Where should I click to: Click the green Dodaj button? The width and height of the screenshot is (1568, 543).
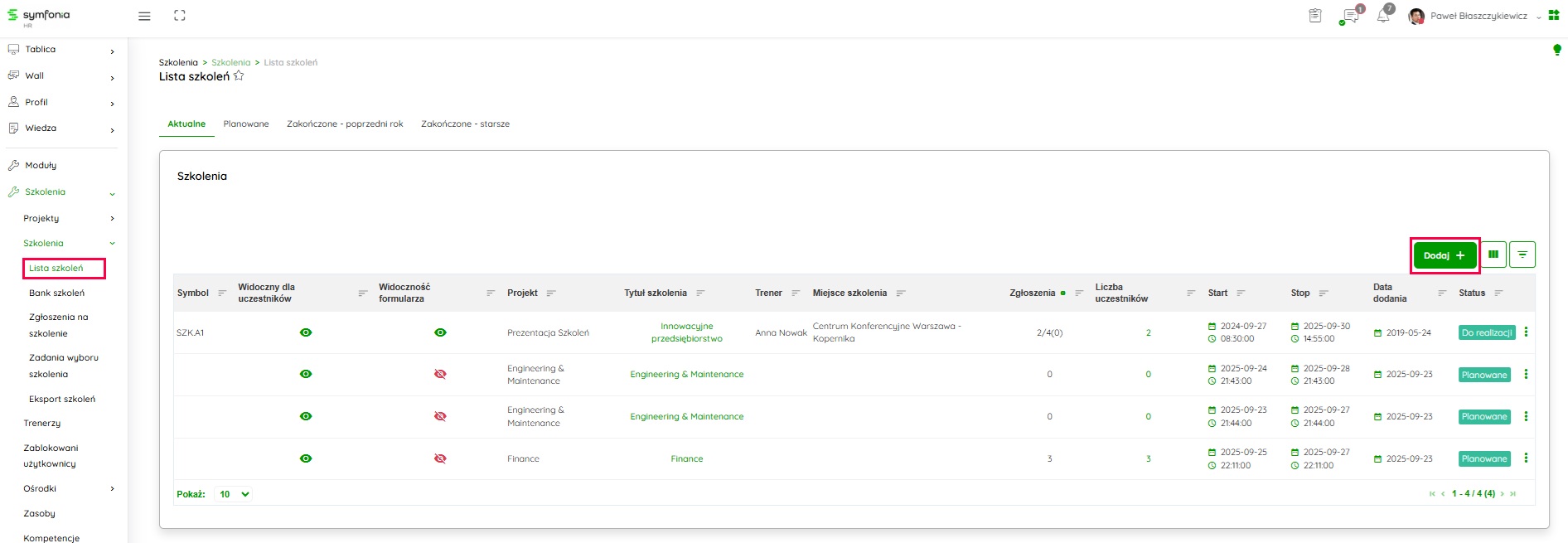(1445, 255)
